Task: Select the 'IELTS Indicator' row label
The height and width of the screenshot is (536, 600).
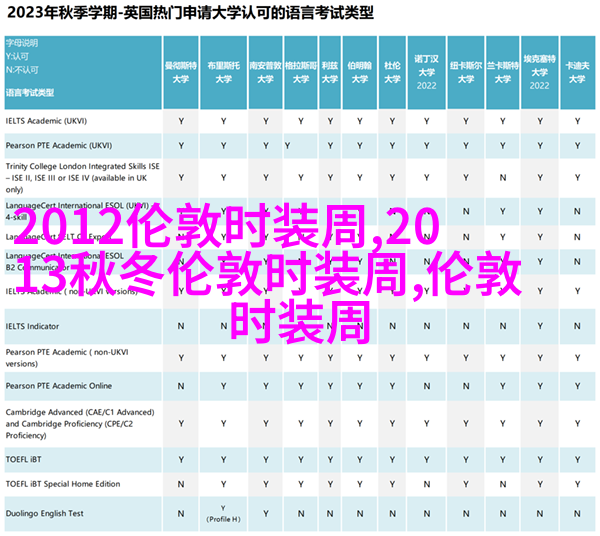Action: [33, 326]
